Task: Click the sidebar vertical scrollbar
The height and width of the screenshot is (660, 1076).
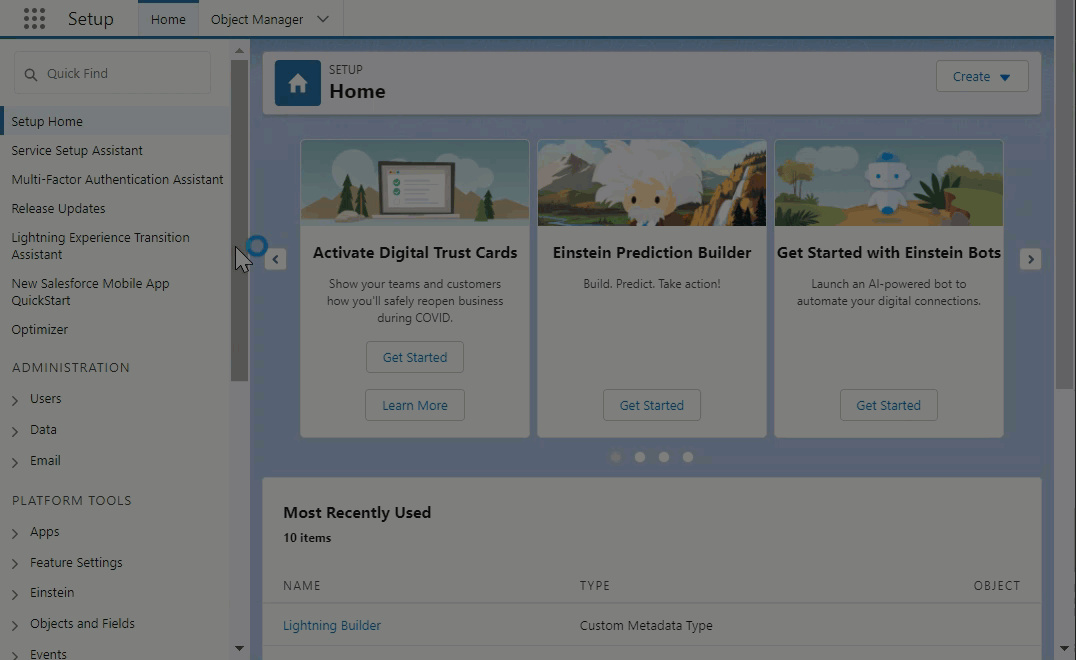Action: coord(239,220)
